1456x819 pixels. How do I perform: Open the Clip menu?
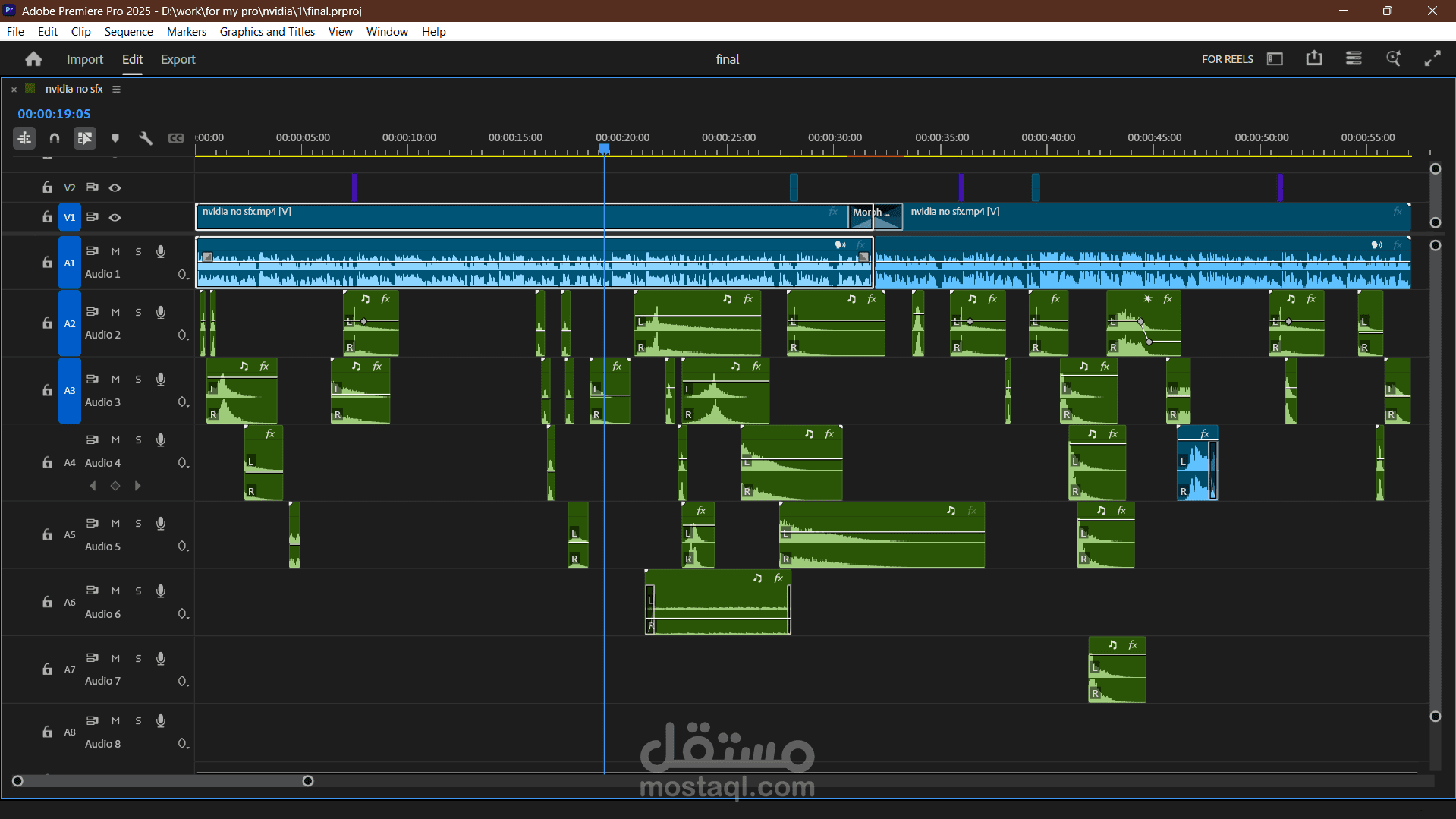[81, 31]
